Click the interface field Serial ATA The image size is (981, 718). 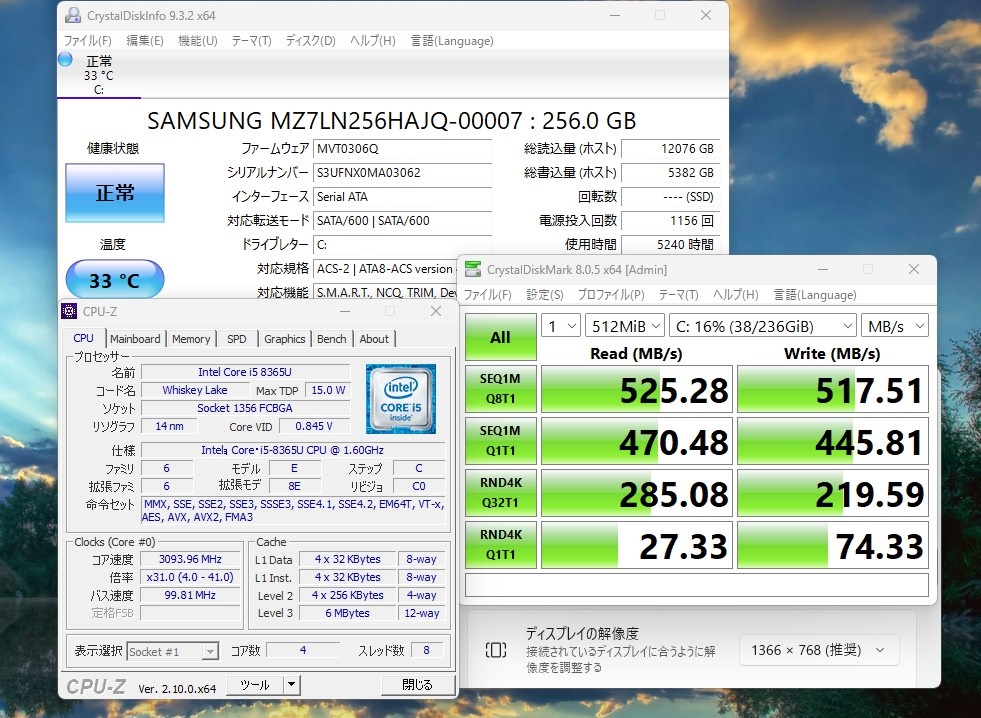coord(402,196)
